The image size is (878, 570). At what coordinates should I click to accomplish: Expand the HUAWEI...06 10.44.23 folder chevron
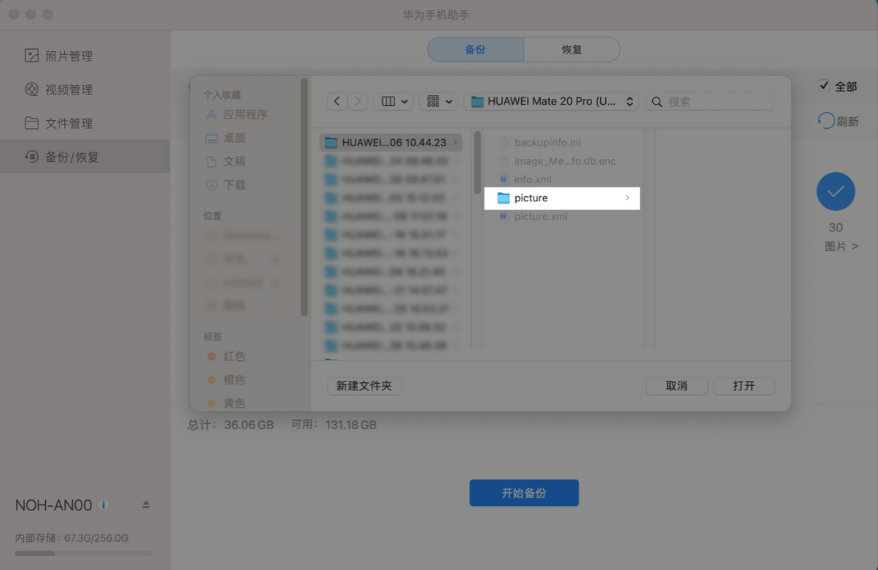(x=455, y=143)
